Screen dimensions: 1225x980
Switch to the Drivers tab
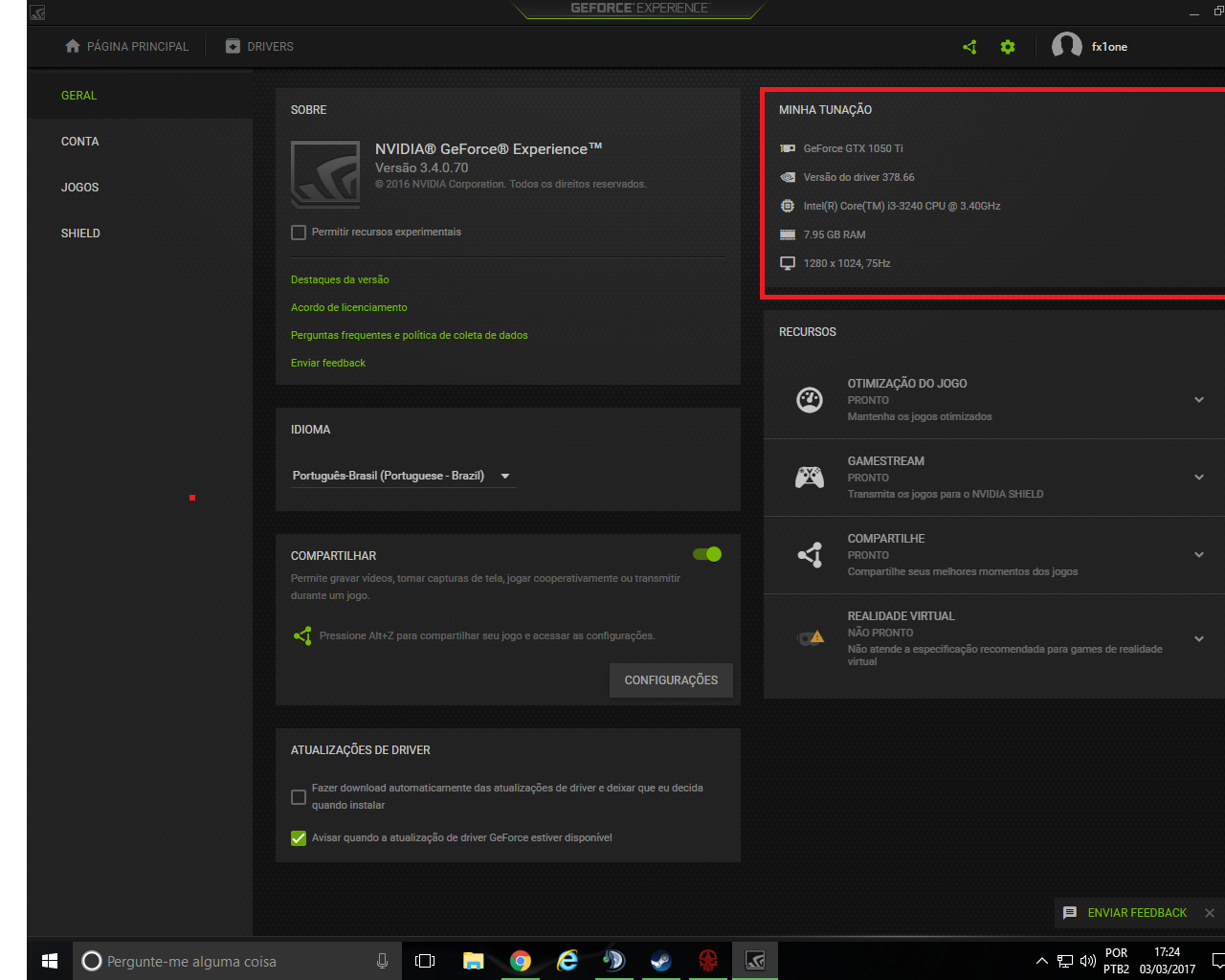coord(259,46)
